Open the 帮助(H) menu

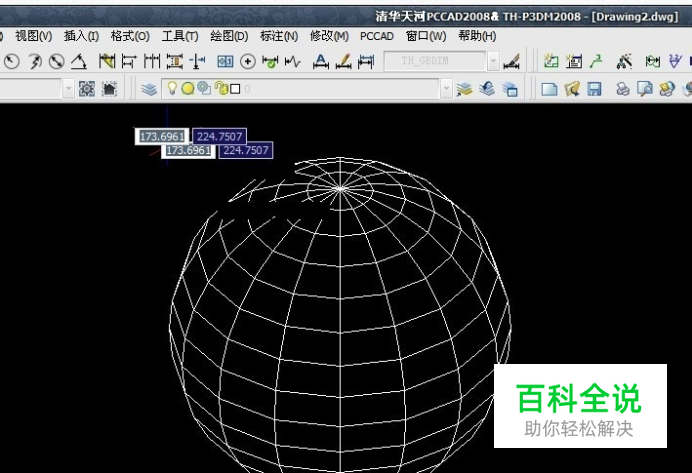(477, 36)
